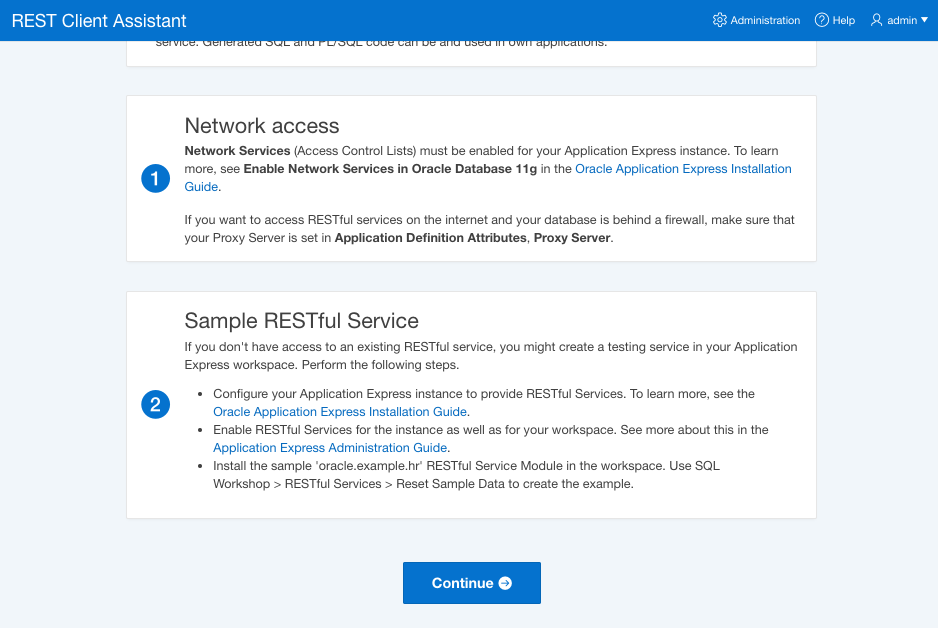The image size is (938, 628).
Task: Select Help from the header menu
Action: point(835,20)
